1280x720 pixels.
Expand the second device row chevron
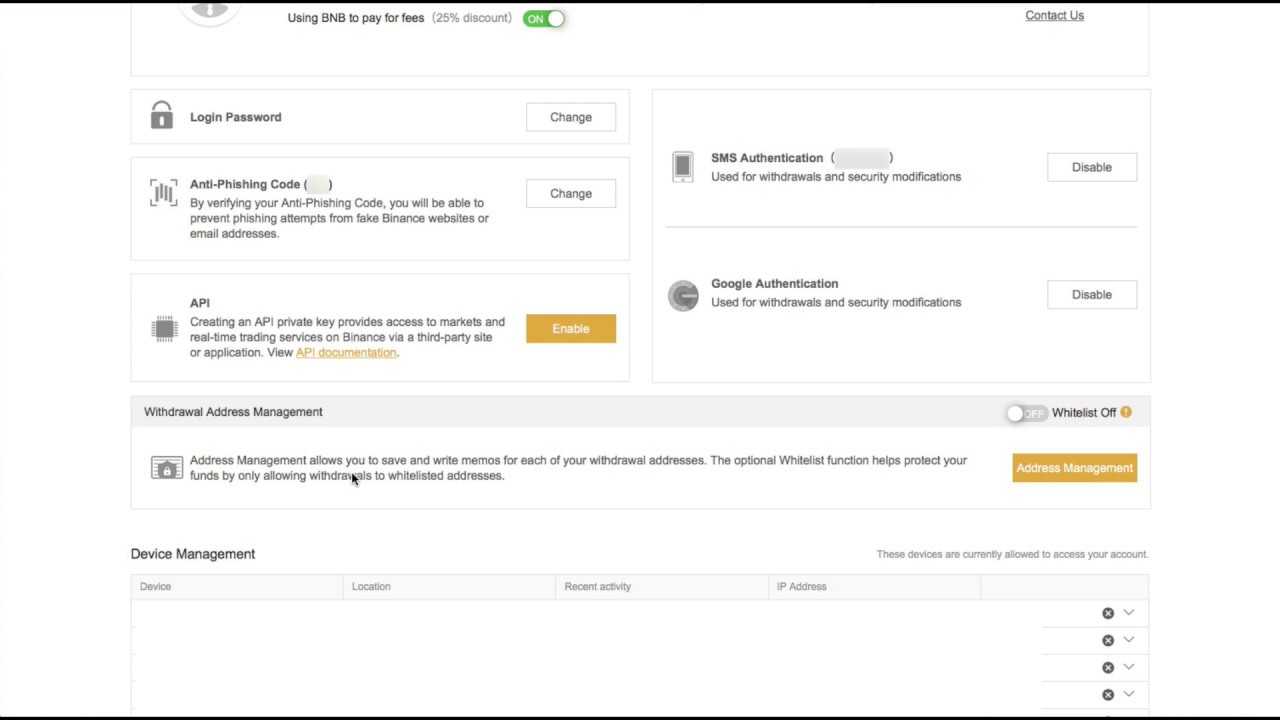[x=1129, y=640]
